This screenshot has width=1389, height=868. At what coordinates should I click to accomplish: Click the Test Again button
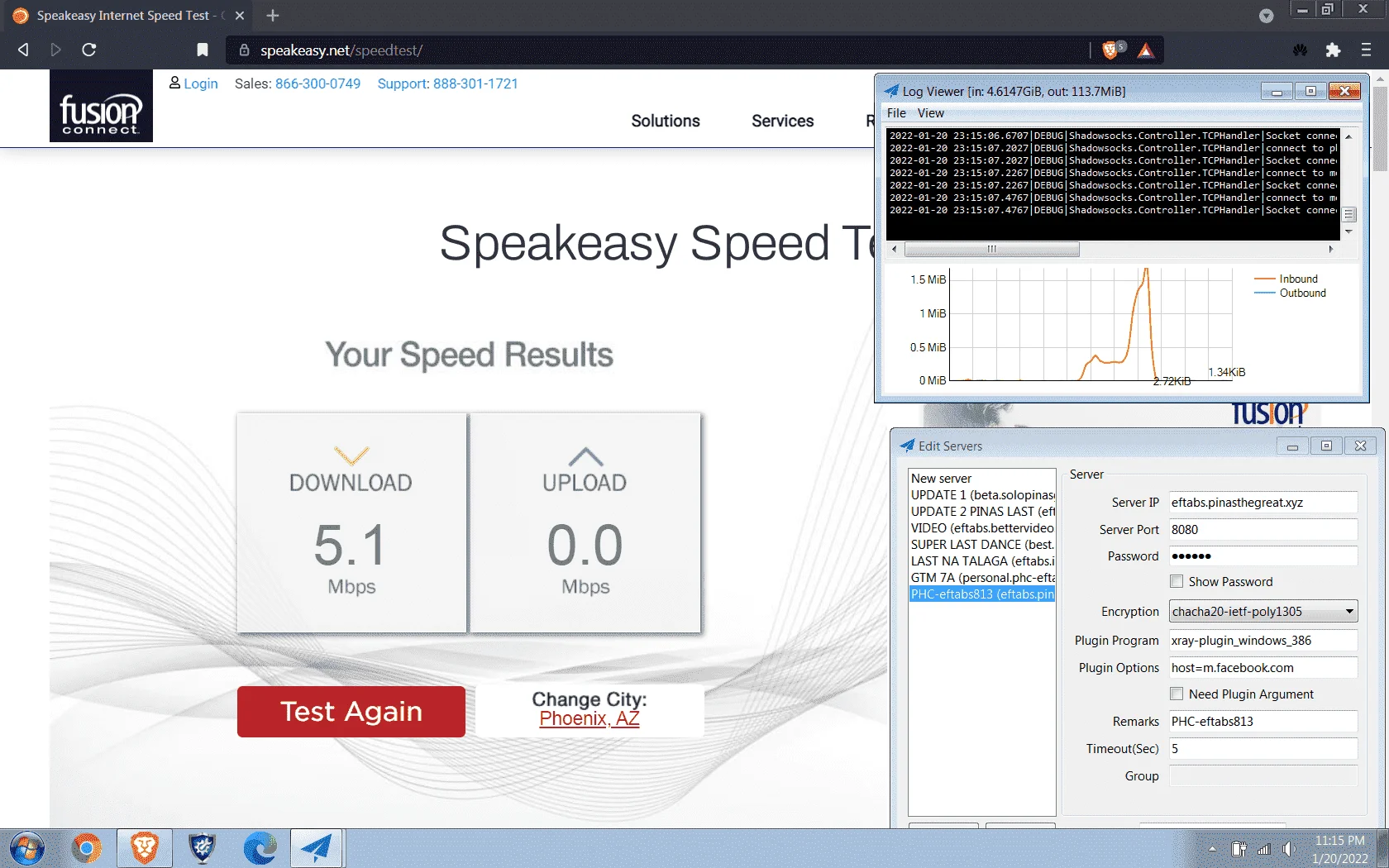click(x=351, y=712)
